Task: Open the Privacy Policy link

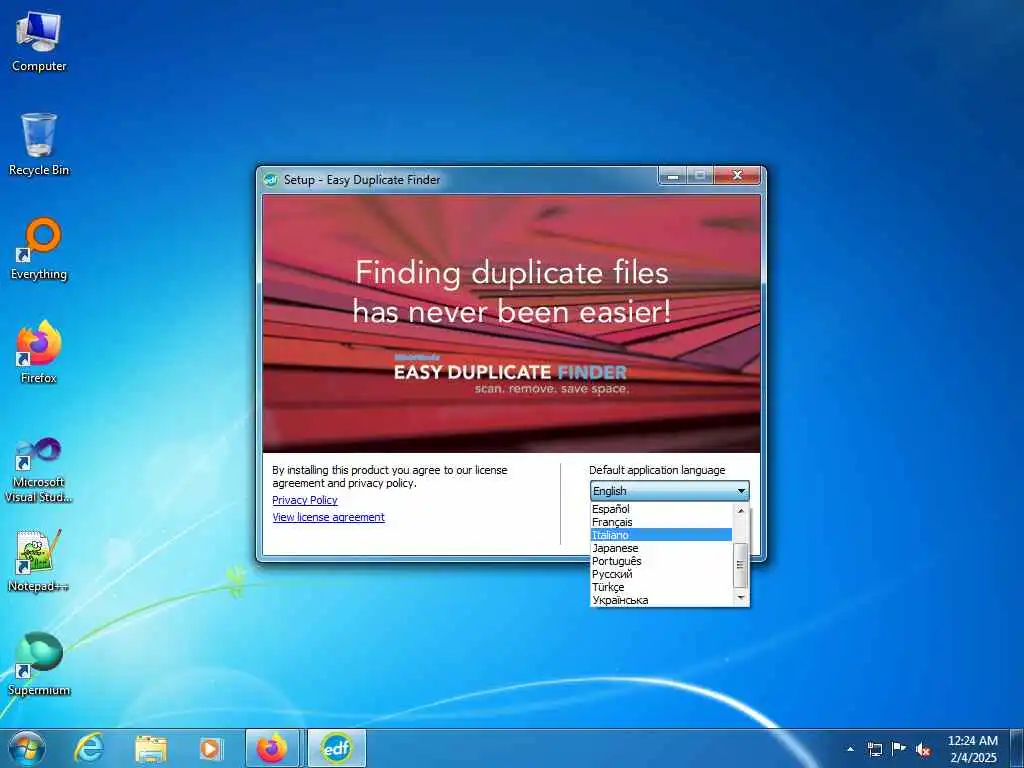Action: [304, 500]
